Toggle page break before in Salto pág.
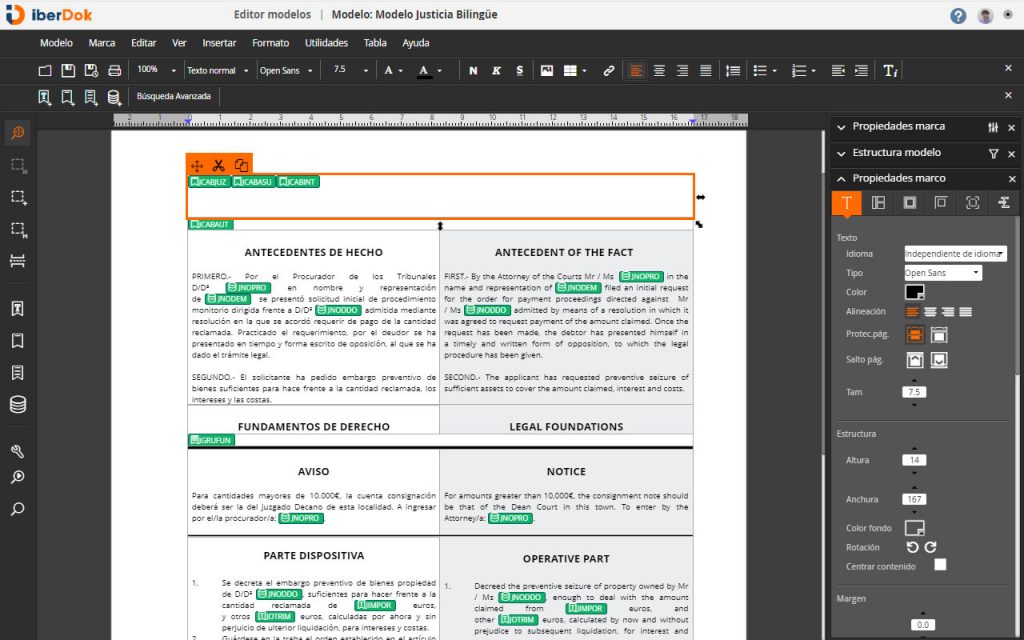 click(915, 360)
